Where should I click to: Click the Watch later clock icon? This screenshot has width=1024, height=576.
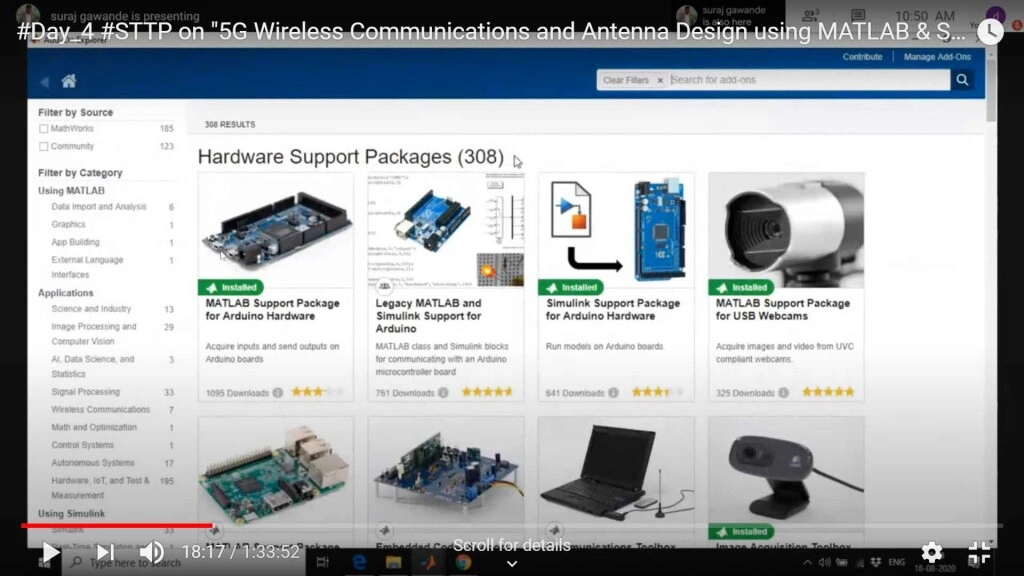pyautogui.click(x=990, y=31)
